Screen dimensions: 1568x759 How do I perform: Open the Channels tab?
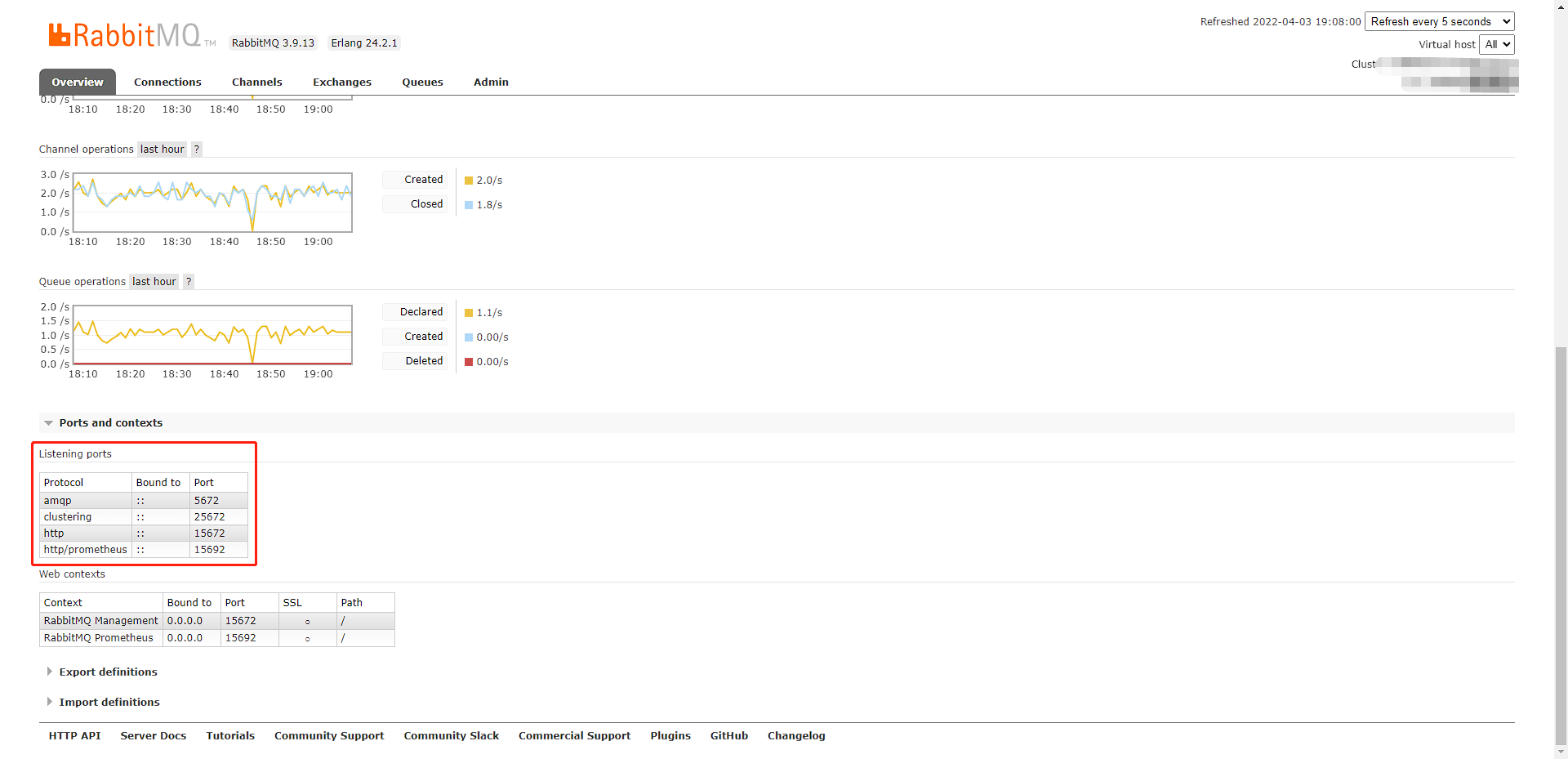(257, 82)
